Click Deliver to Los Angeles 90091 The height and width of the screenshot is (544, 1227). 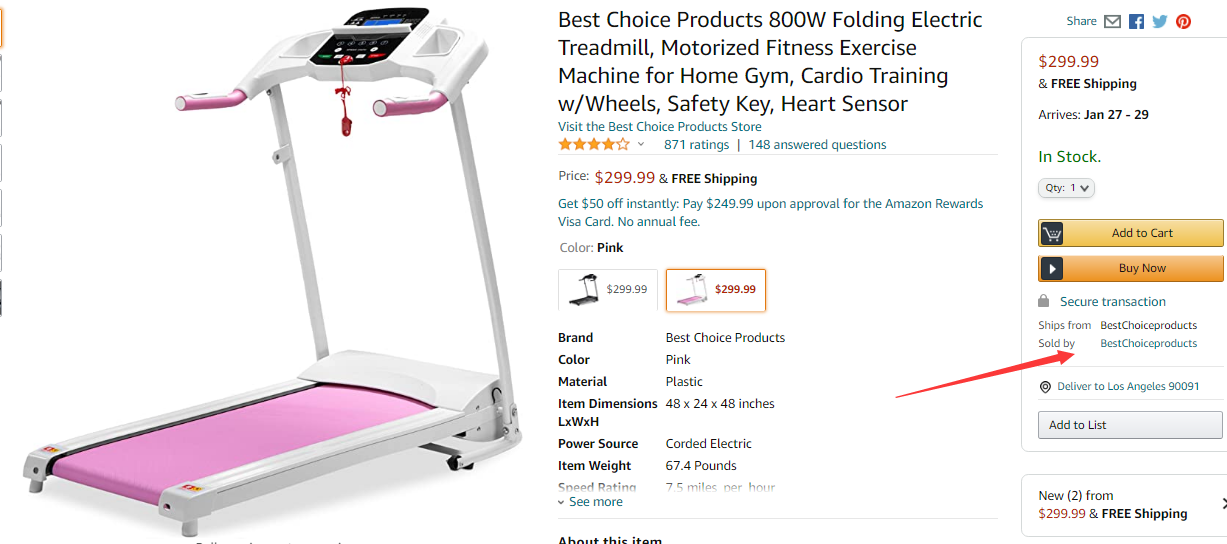(1128, 386)
